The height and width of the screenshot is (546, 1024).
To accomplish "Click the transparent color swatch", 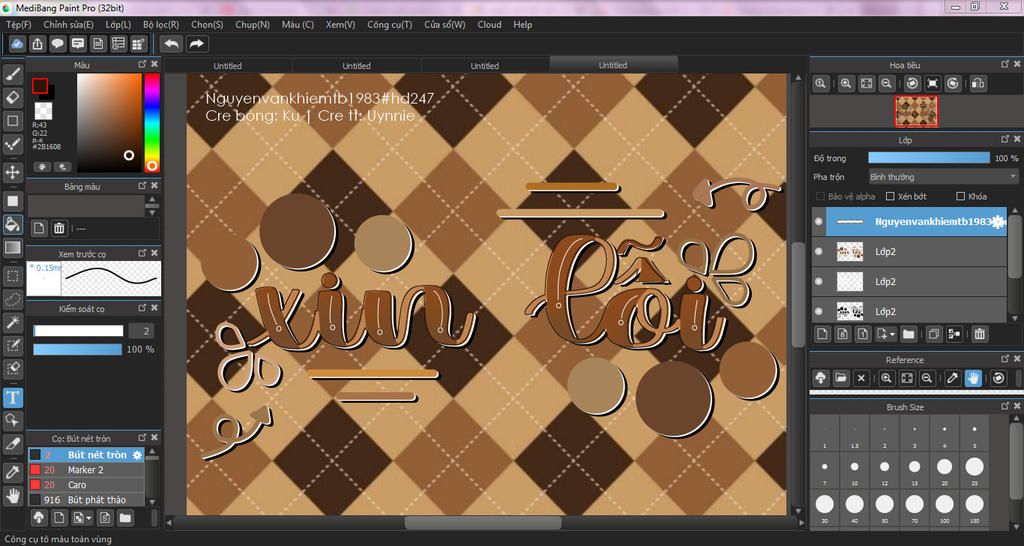I will pos(44,110).
